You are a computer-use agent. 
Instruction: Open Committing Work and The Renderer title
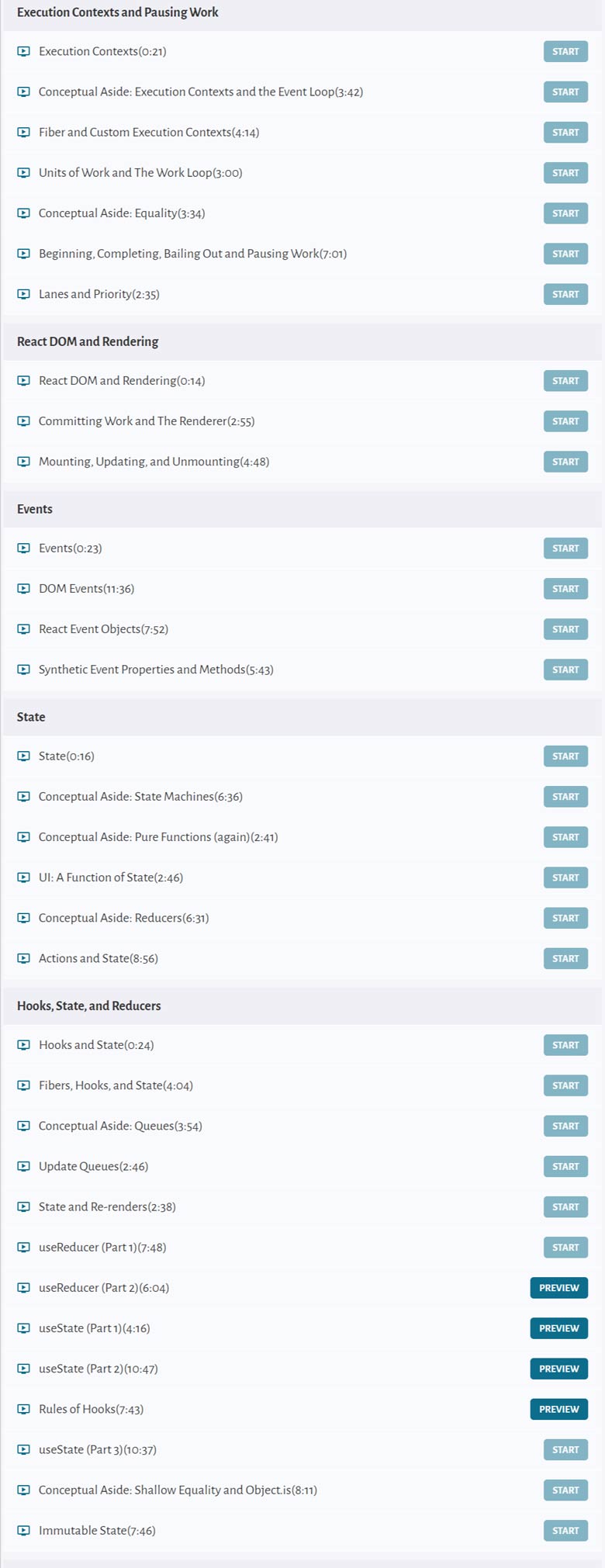(x=147, y=421)
